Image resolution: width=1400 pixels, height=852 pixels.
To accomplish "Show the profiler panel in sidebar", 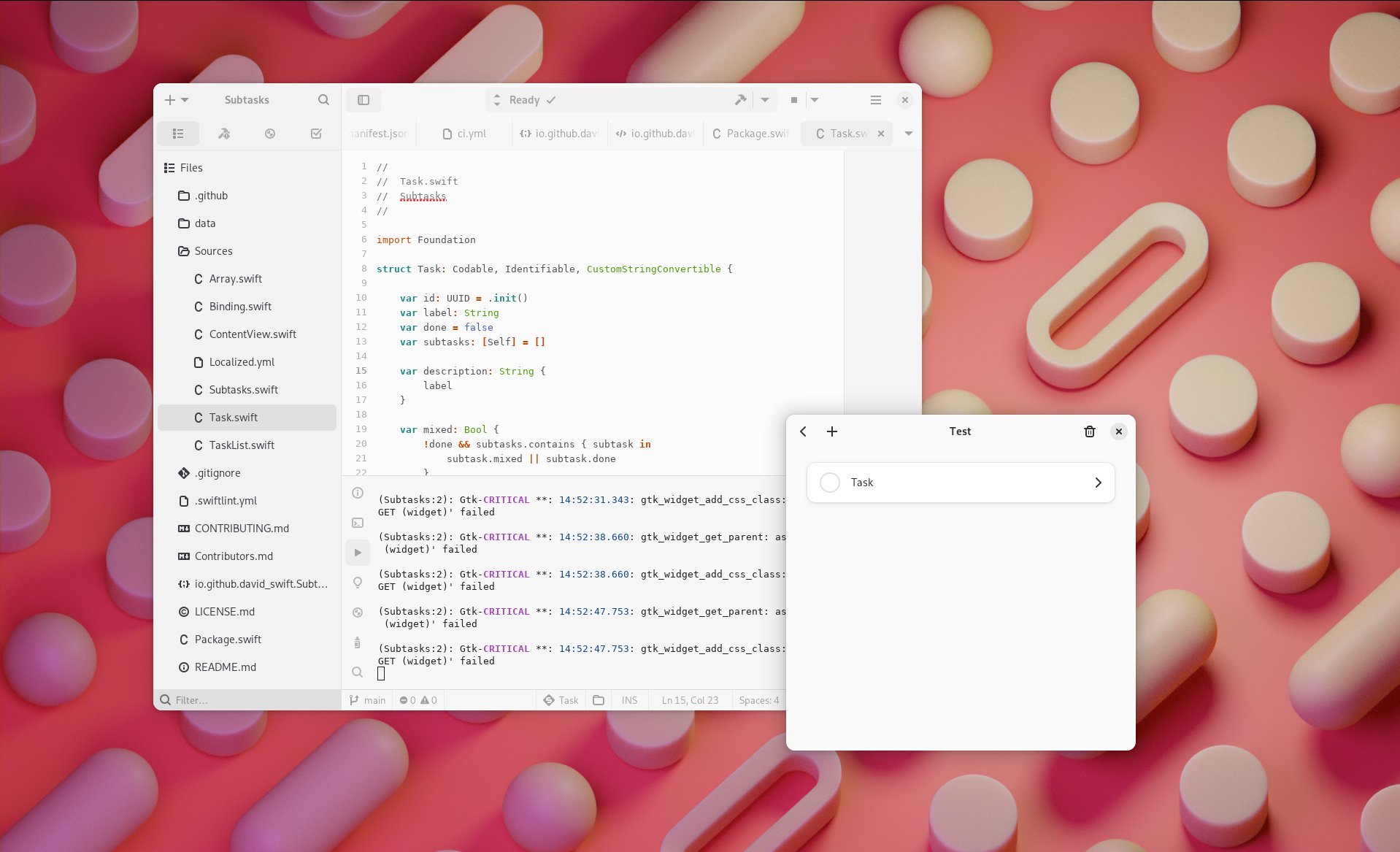I will pyautogui.click(x=270, y=134).
